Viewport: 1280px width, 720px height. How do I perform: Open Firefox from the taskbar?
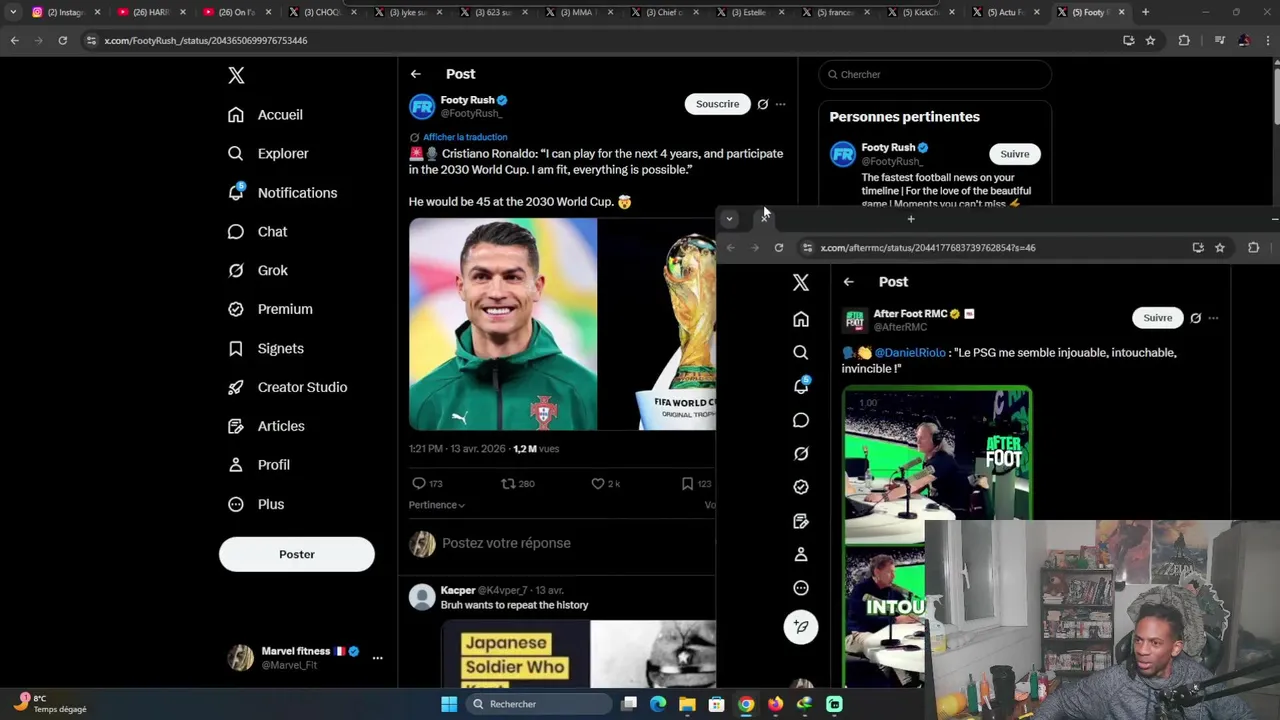(x=775, y=704)
